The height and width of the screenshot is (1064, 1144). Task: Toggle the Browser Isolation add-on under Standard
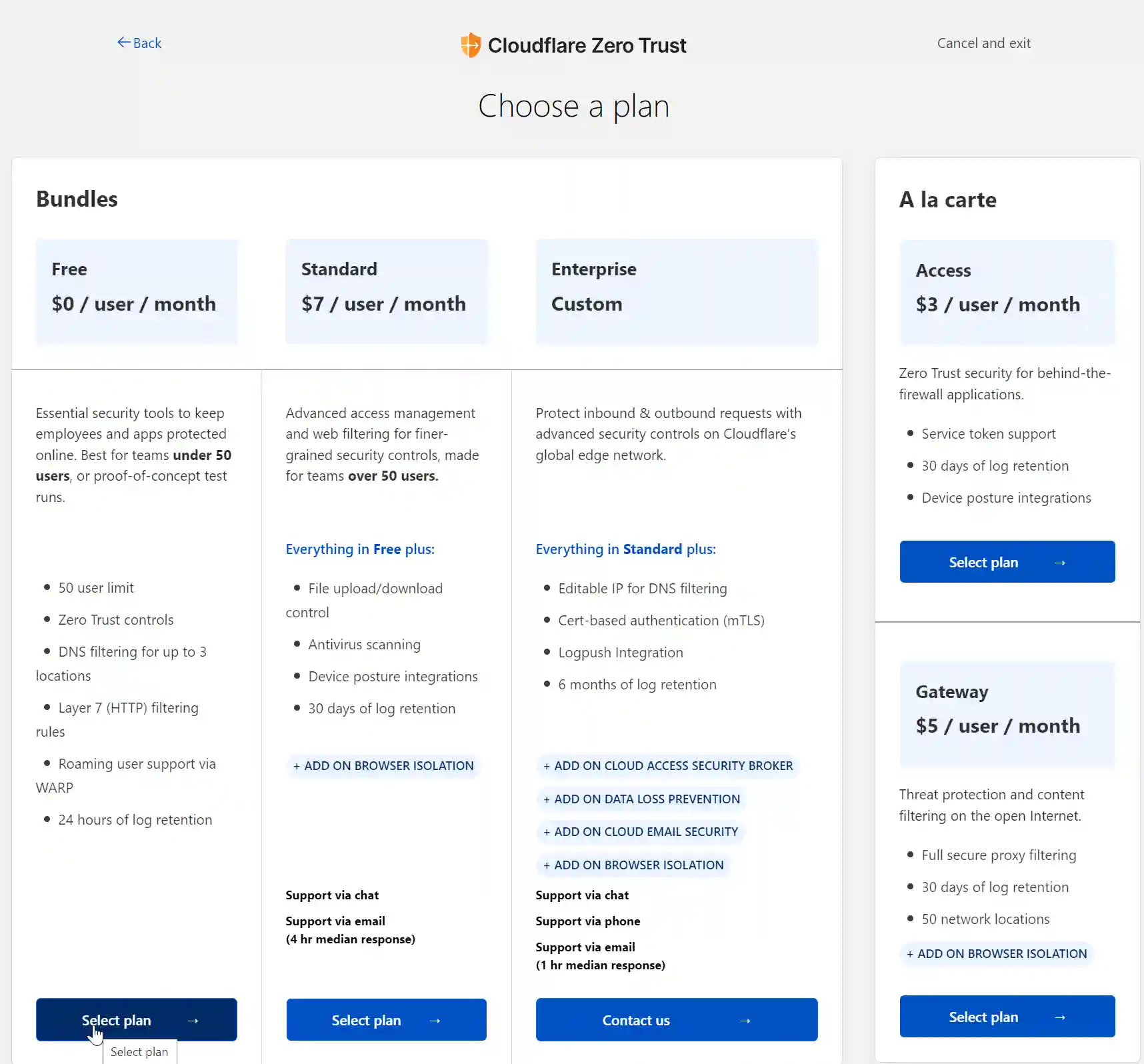383,765
